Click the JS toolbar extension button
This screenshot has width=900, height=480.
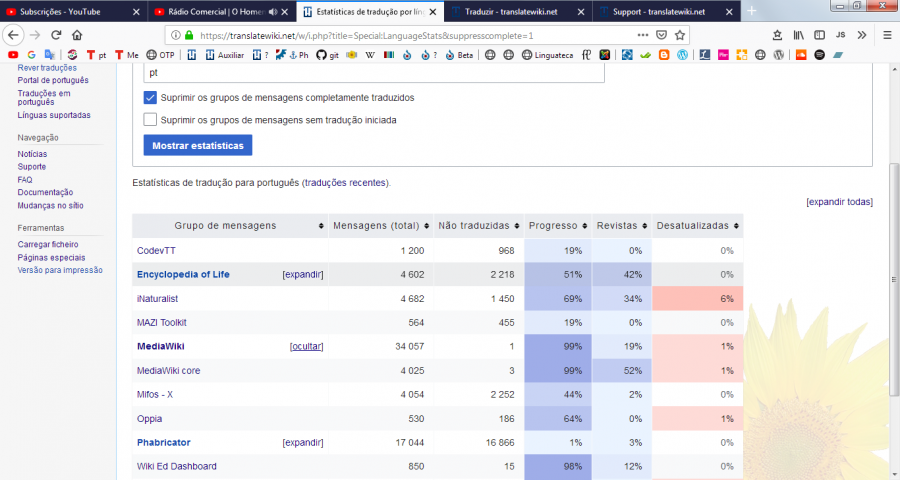pos(840,35)
